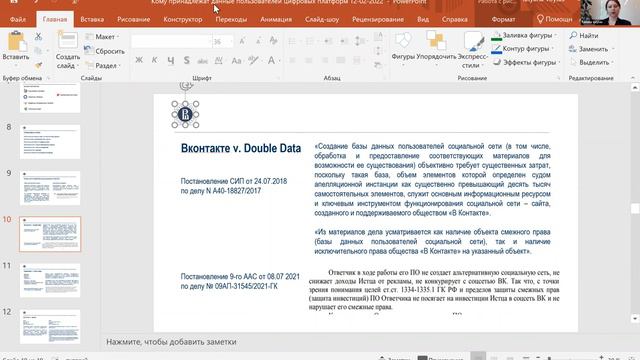Open Quick Styles (Экспресс-стили) gallery
This screenshot has height=360, width=640.
(472, 50)
